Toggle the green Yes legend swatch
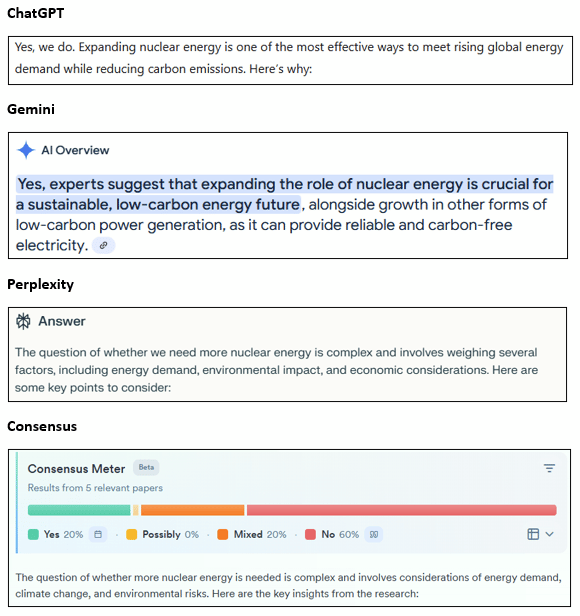The width and height of the screenshot is (580, 616). [x=33, y=535]
